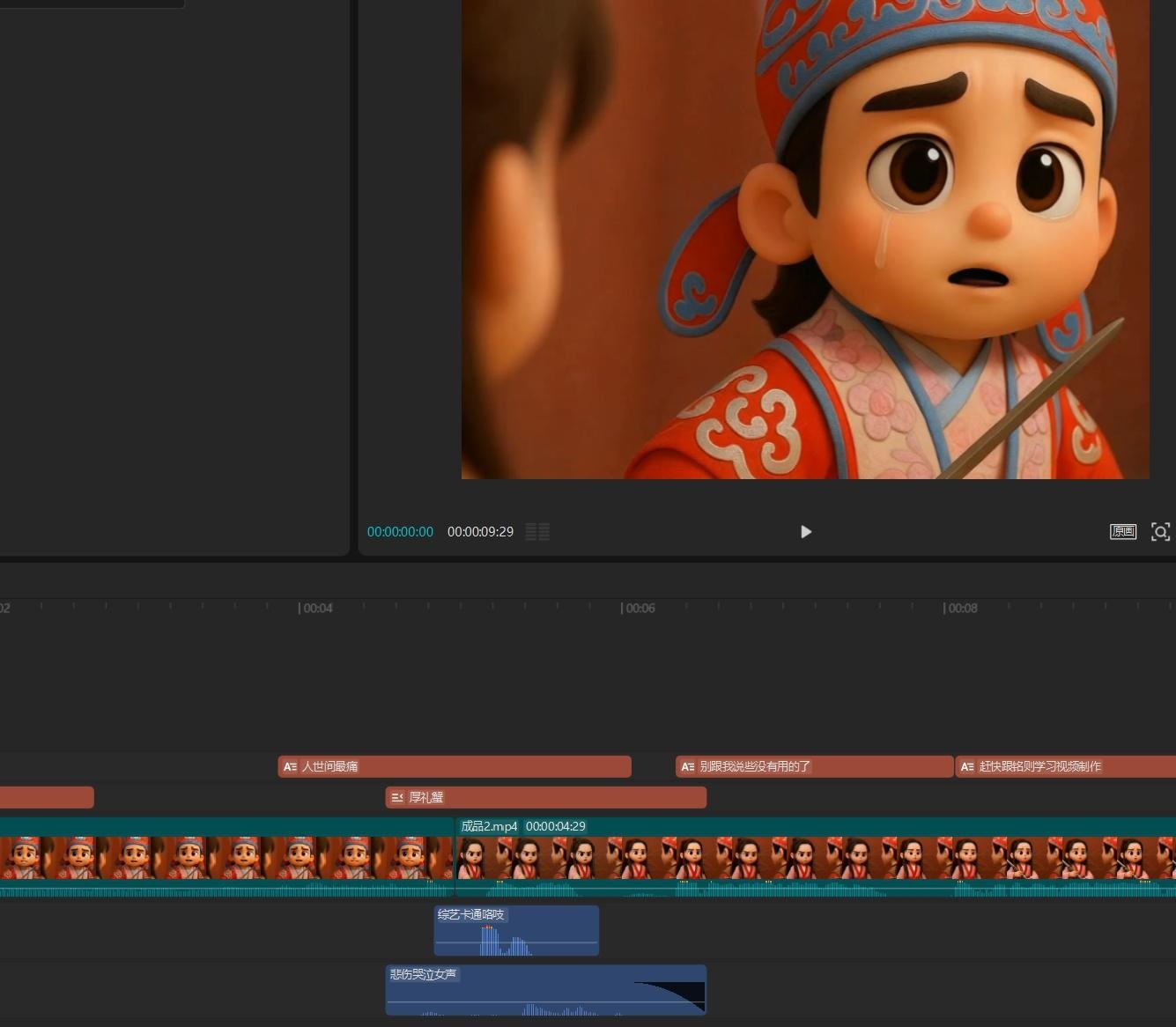Click the 00:06 mark on timeline ruler
This screenshot has height=1027, width=1176.
[638, 608]
